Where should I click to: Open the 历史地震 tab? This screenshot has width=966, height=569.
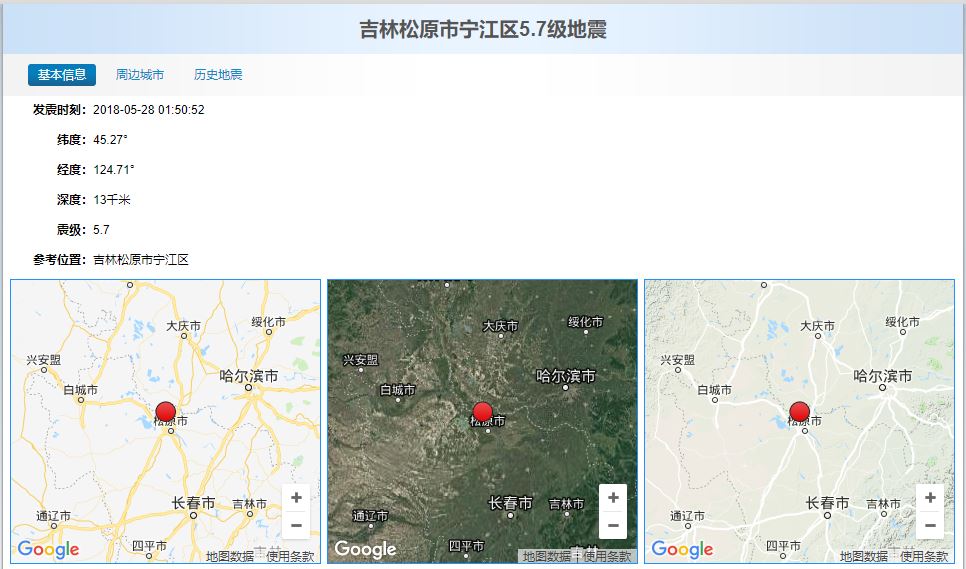pyautogui.click(x=218, y=75)
